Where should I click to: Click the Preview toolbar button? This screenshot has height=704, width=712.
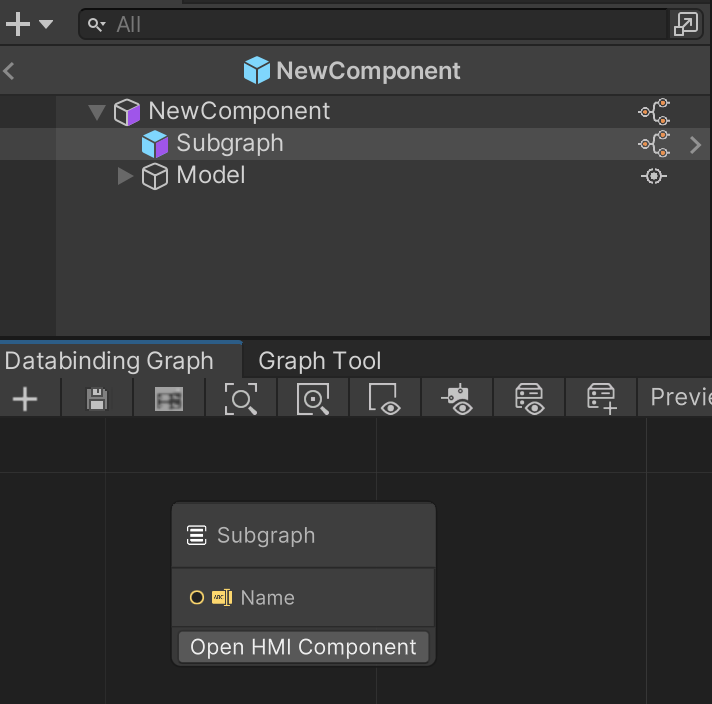[x=675, y=398]
